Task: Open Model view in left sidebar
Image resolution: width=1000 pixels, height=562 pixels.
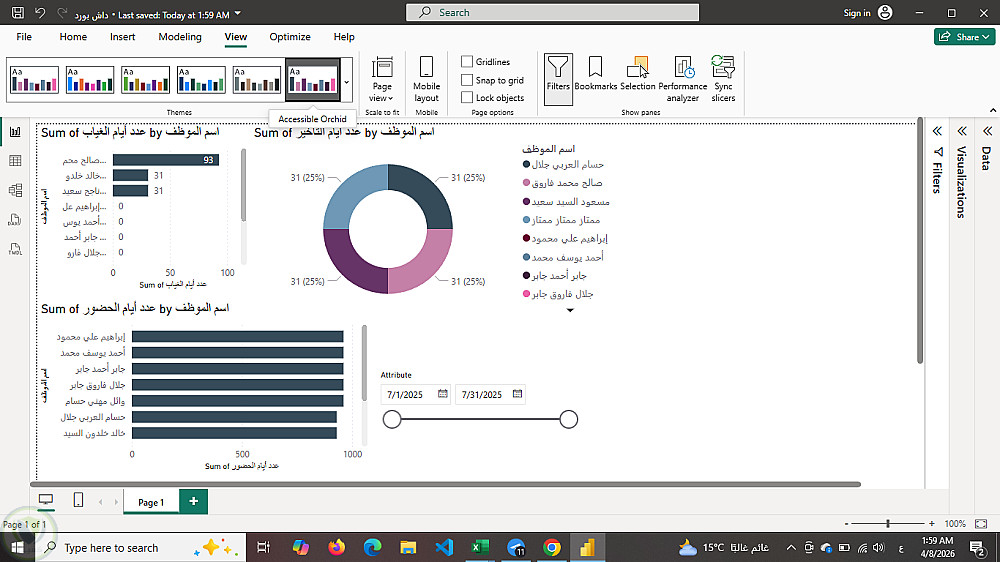Action: (x=15, y=190)
